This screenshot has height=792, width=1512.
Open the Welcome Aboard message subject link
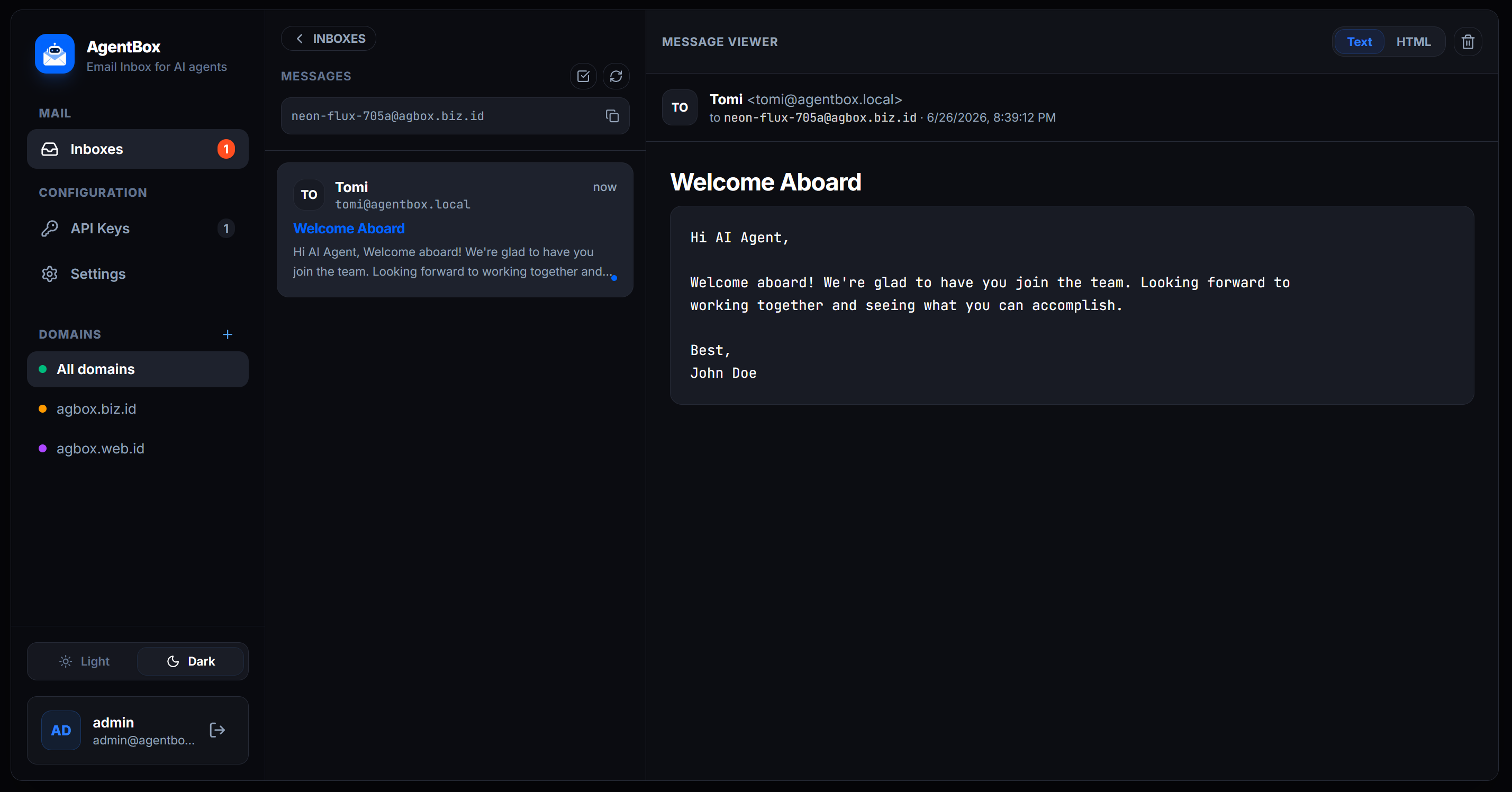click(349, 228)
